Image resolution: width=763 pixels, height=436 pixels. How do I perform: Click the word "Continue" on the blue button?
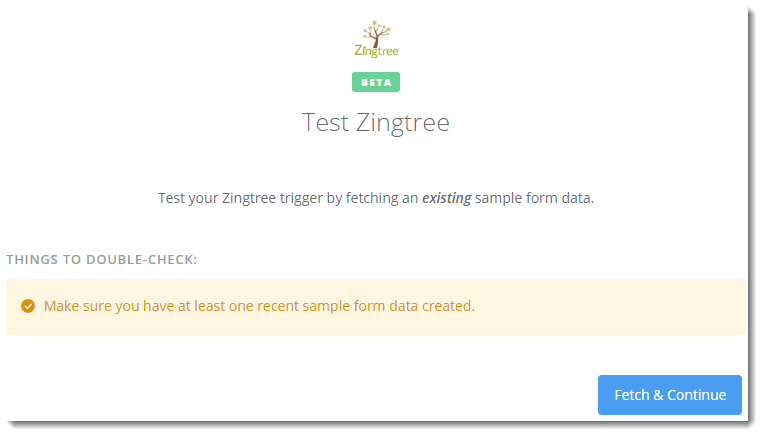[x=696, y=395]
